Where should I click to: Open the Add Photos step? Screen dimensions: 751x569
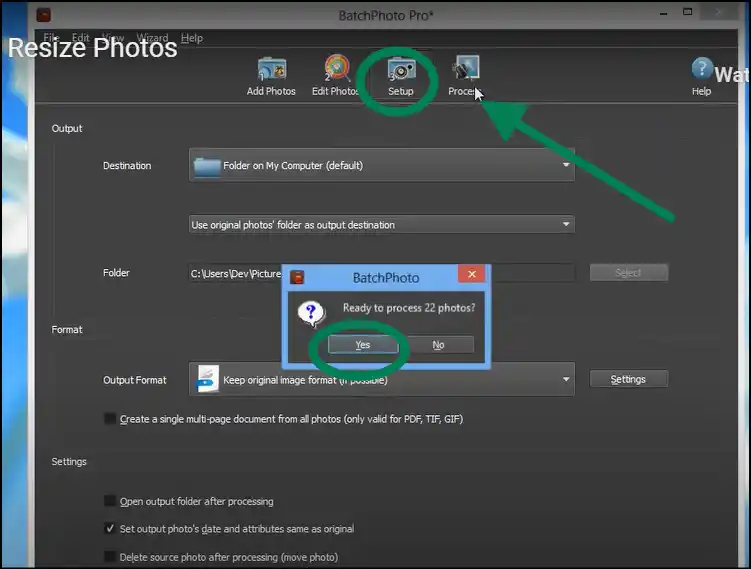pos(271,77)
